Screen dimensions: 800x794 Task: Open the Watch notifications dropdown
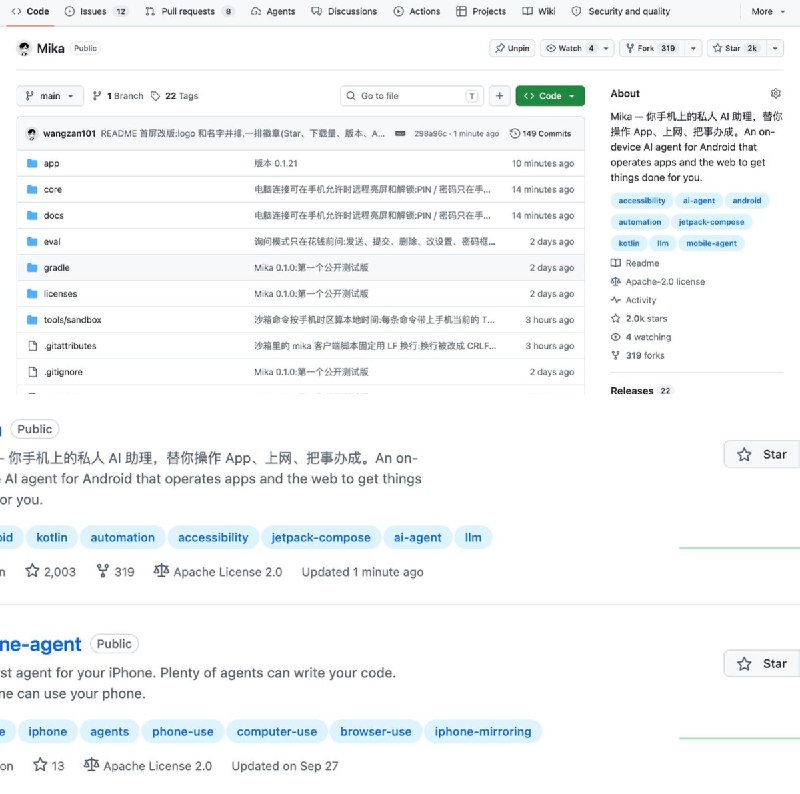577,48
